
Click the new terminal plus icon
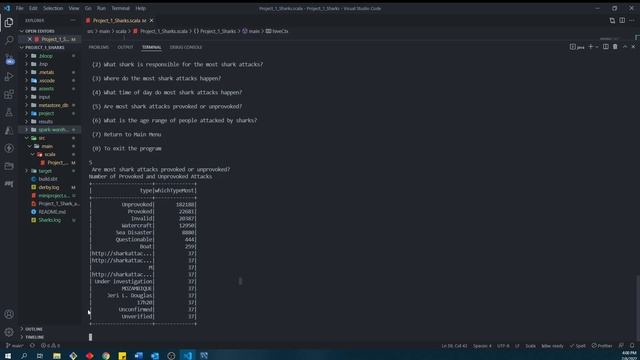[x=591, y=47]
